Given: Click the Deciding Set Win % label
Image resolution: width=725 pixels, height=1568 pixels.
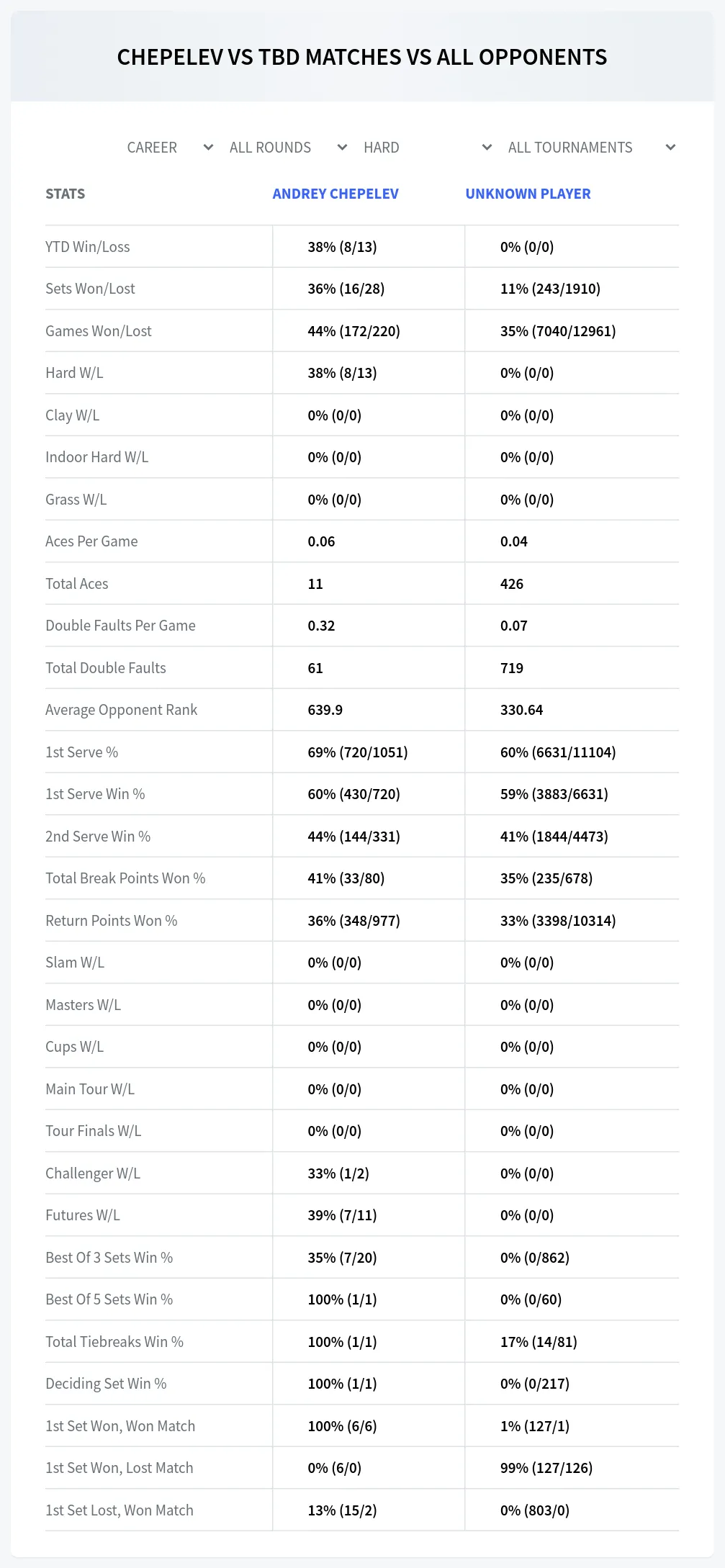Looking at the screenshot, I should pyautogui.click(x=106, y=1384).
